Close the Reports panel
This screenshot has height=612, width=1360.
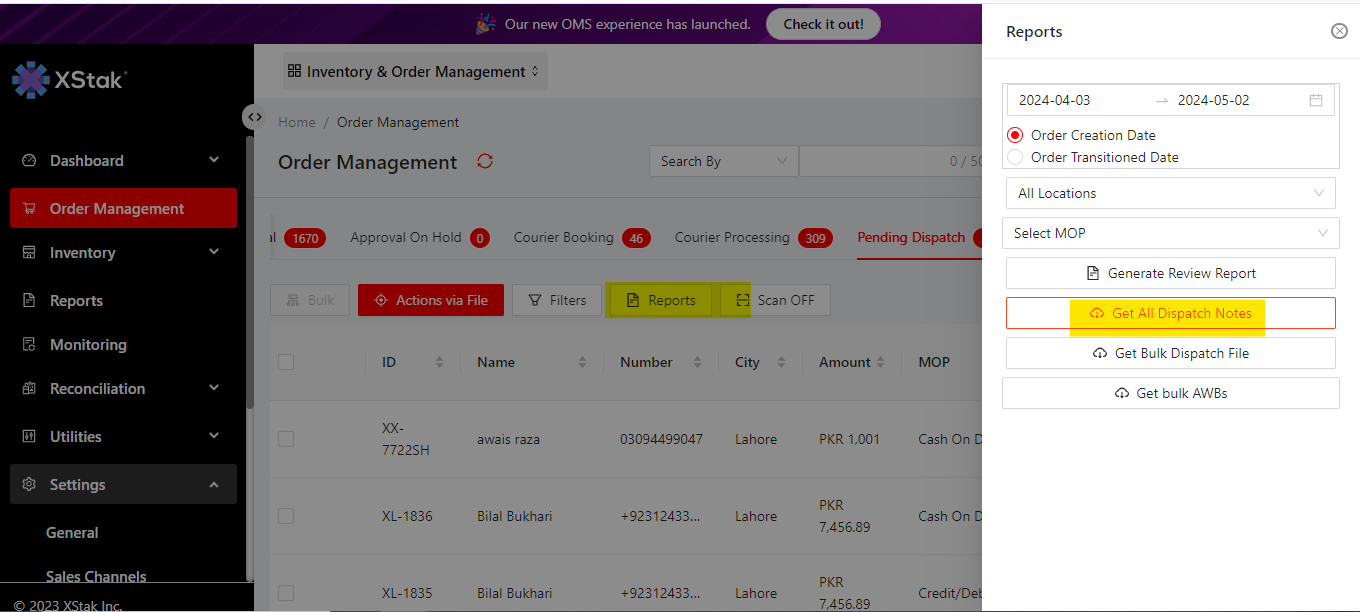1339,31
